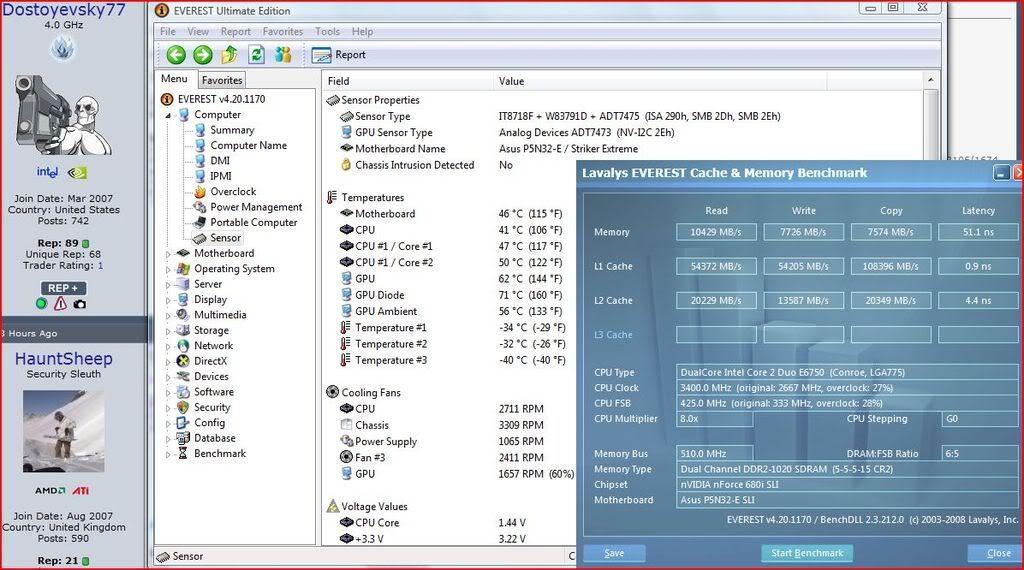Image resolution: width=1024 pixels, height=570 pixels.
Task: Click the Config tree icon
Action: (x=184, y=423)
